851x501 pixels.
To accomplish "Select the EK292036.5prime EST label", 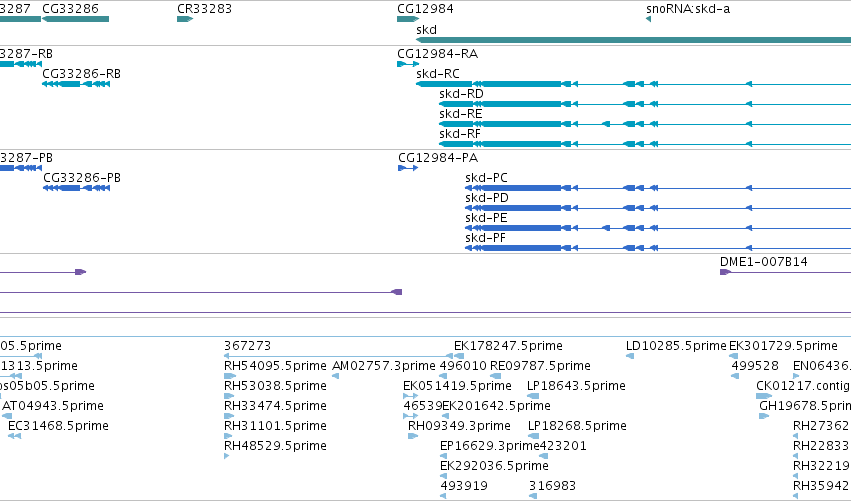I will coord(494,466).
